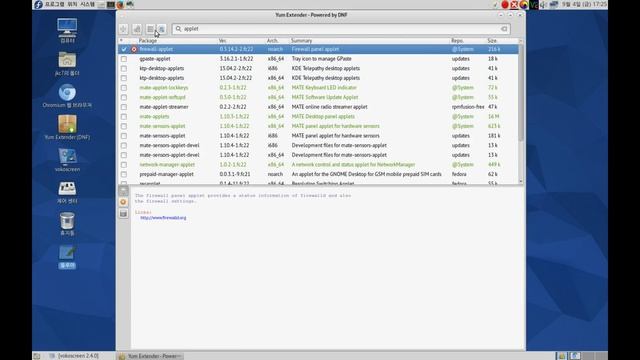
Task: Check the gpaste-applet package checkbox
Action: tap(124, 59)
